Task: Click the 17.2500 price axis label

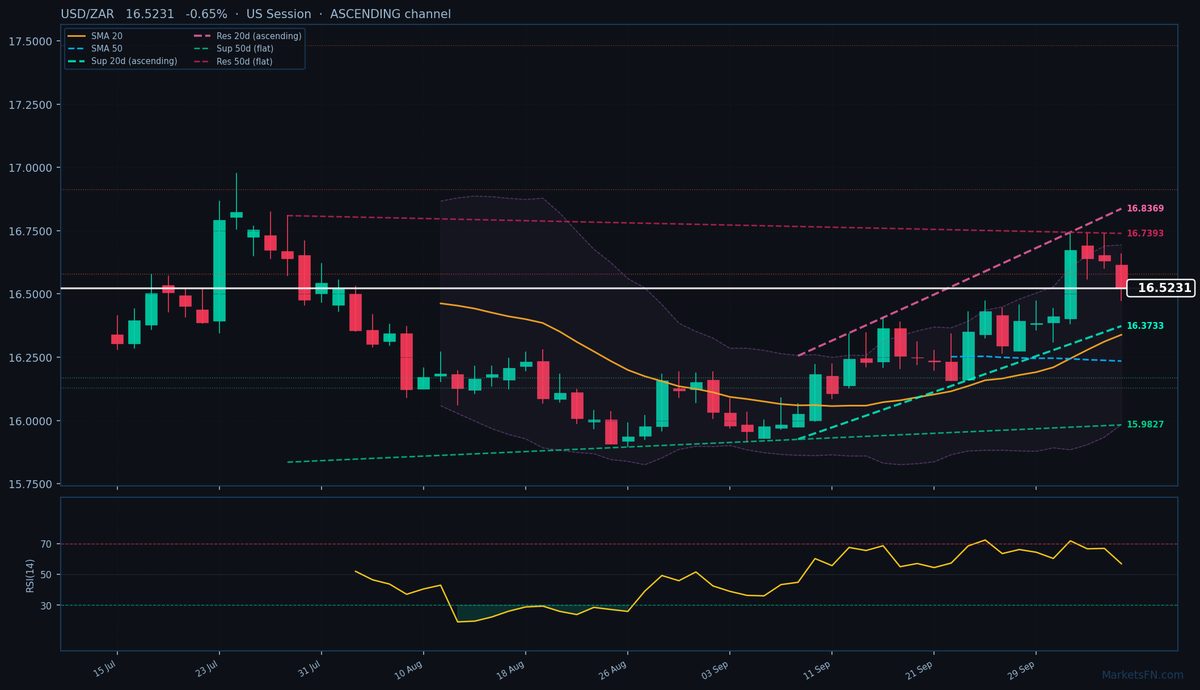Action: tap(30, 105)
